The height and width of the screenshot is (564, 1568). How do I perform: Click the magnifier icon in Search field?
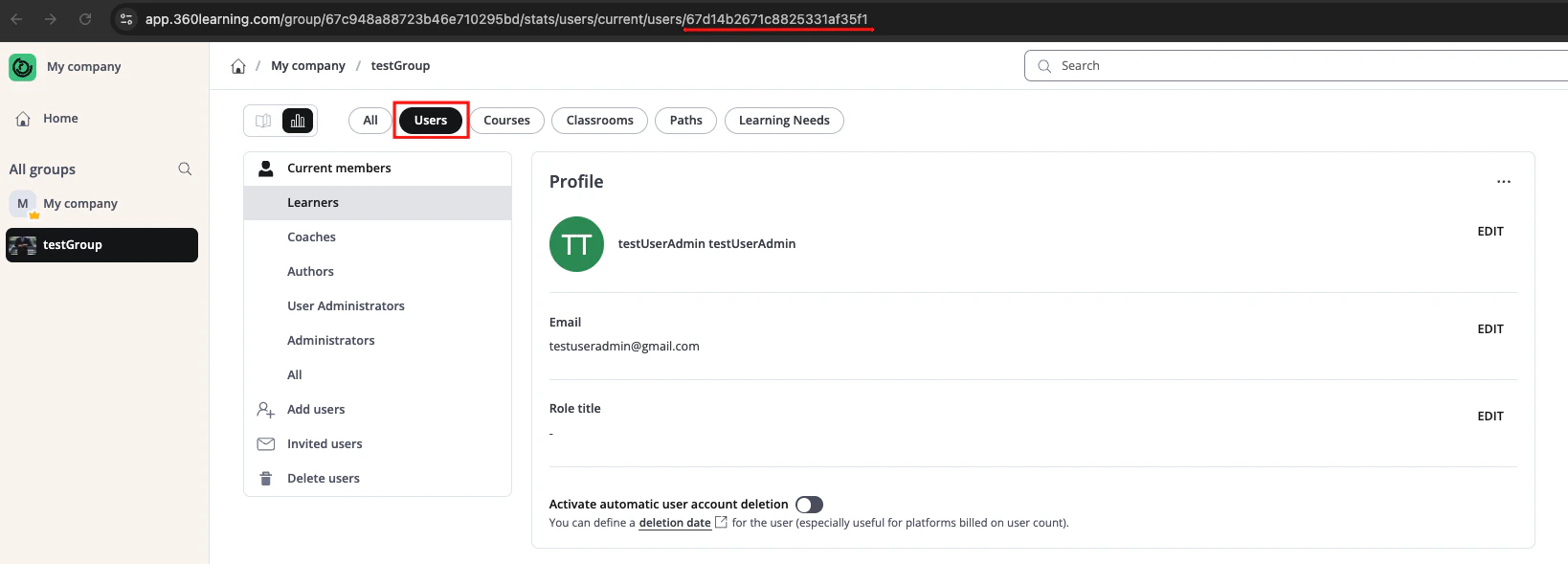[x=1044, y=66]
